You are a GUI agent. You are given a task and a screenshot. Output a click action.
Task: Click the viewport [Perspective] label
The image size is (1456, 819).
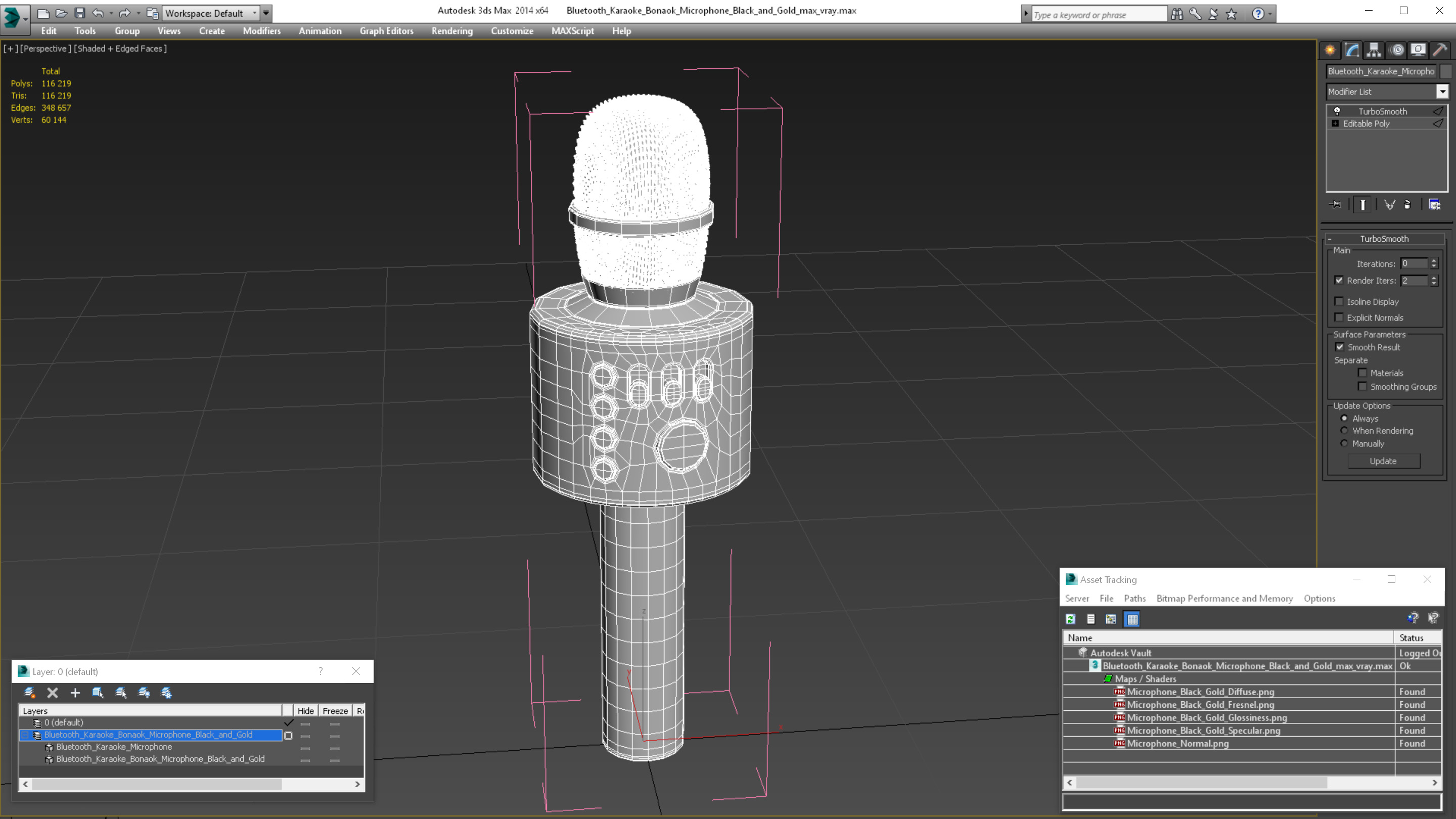click(x=46, y=49)
